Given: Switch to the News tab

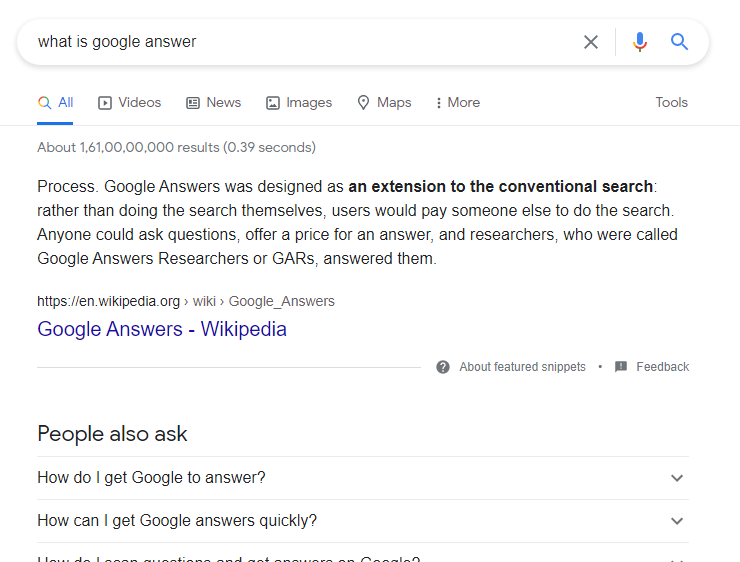Looking at the screenshot, I should coord(214,103).
